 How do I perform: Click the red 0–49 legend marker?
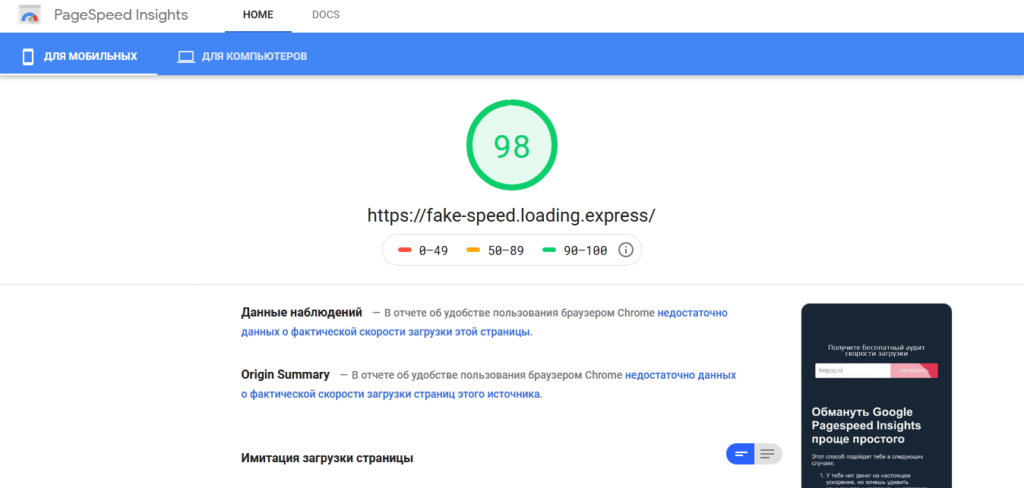[x=405, y=250]
